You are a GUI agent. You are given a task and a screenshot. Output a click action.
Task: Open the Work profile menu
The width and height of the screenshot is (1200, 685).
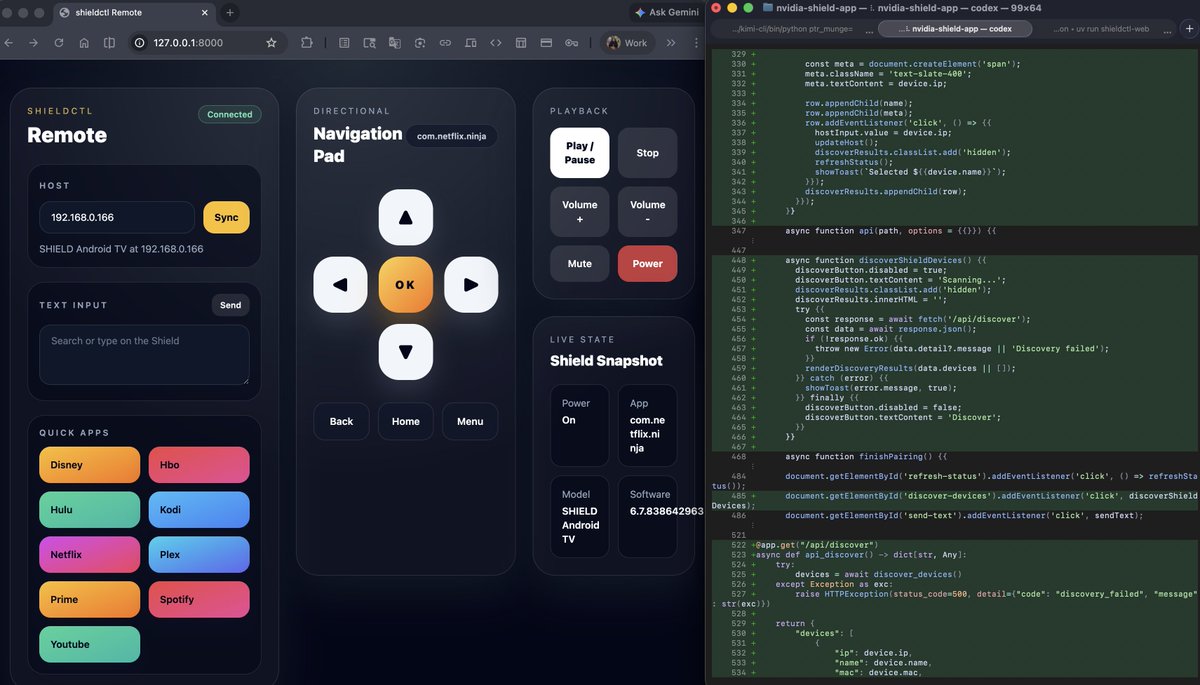(627, 43)
